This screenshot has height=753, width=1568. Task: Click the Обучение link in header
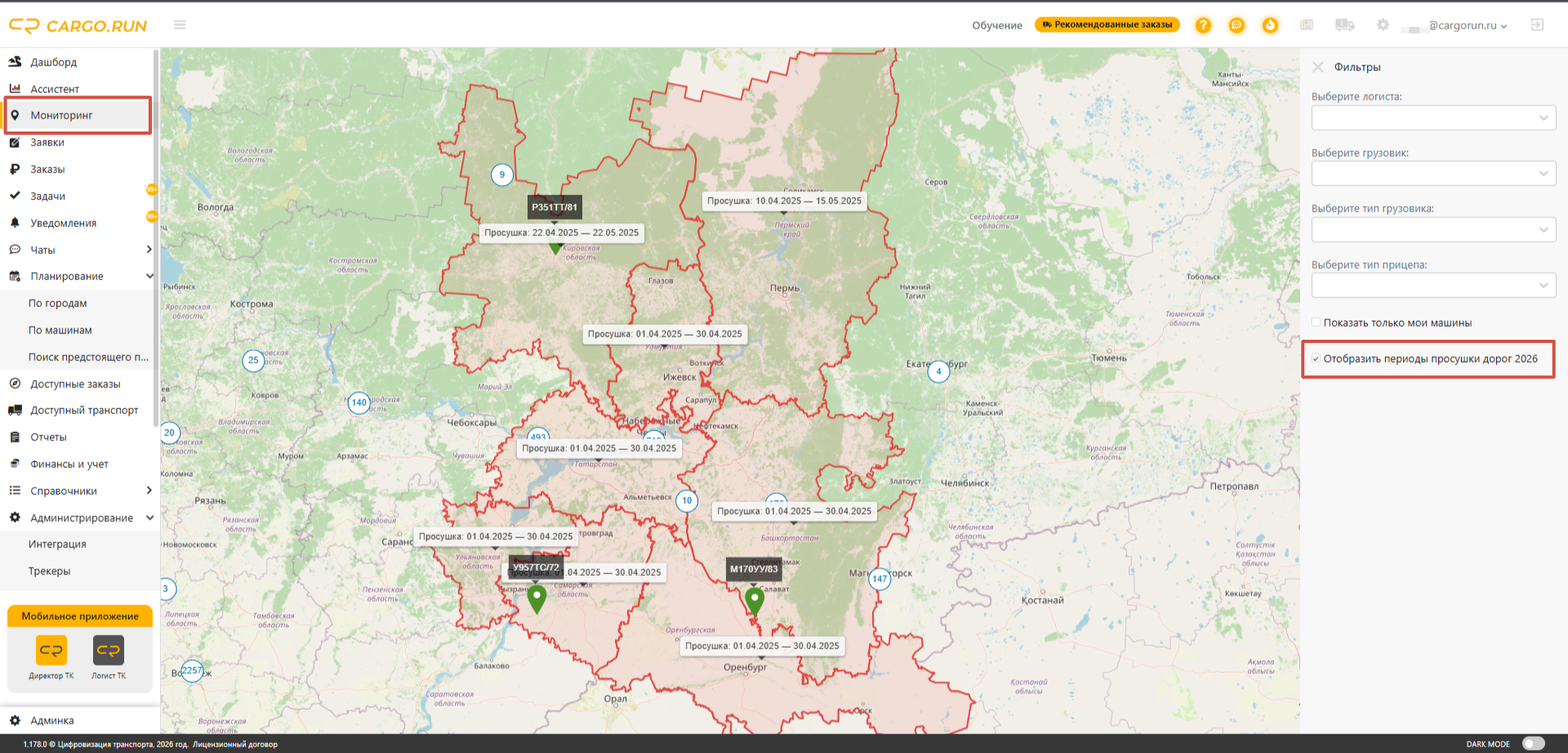click(997, 25)
